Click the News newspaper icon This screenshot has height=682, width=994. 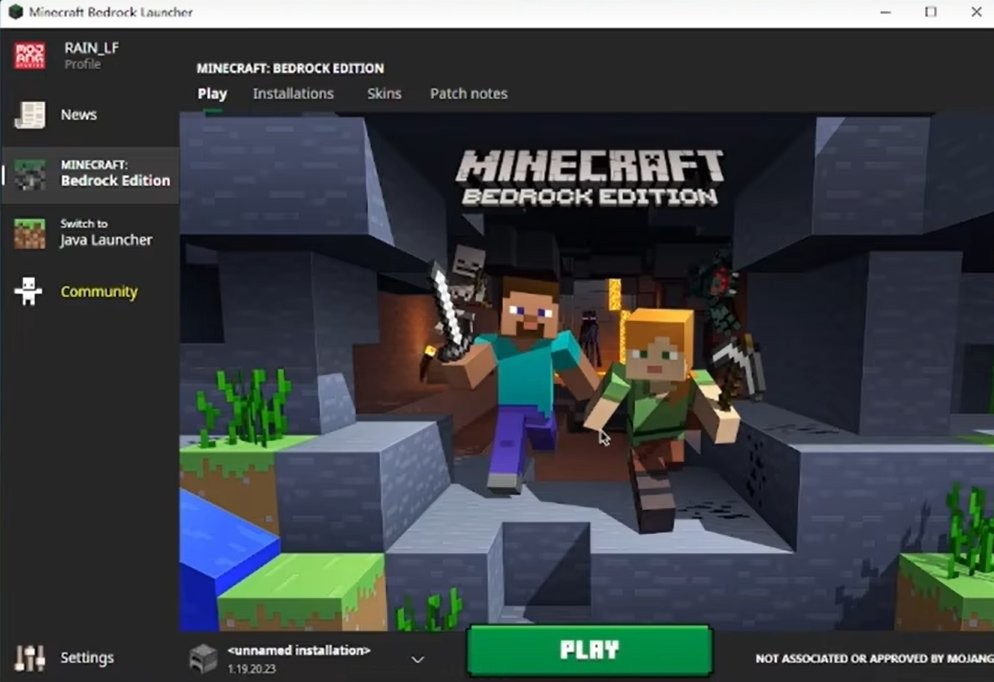(30, 115)
